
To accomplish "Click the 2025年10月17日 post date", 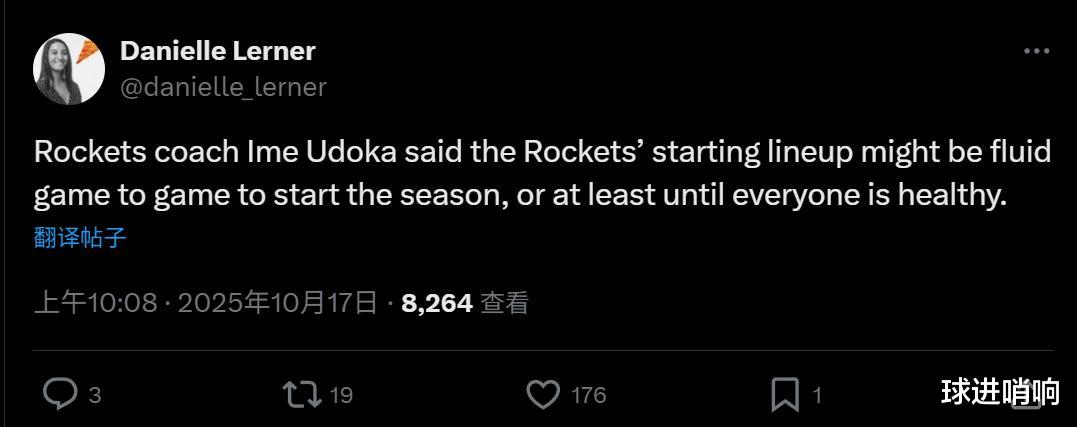I will (278, 303).
